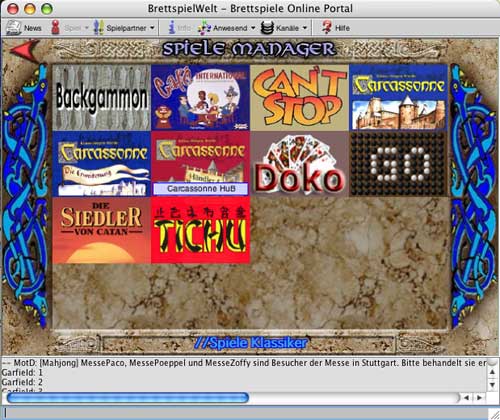This screenshot has height=420, width=500.
Task: Expand the Spielpartner dropdown arrow
Action: 152,28
